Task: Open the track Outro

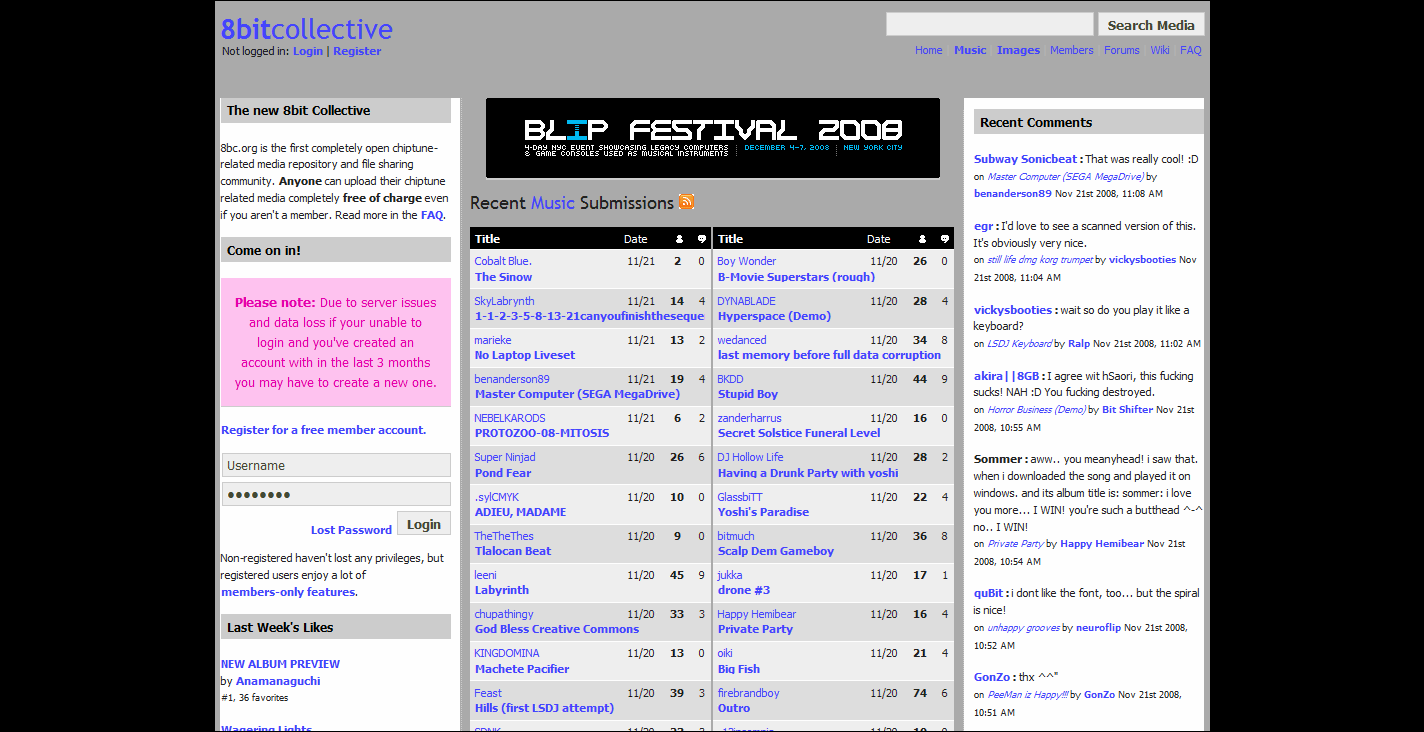Action: [x=734, y=708]
